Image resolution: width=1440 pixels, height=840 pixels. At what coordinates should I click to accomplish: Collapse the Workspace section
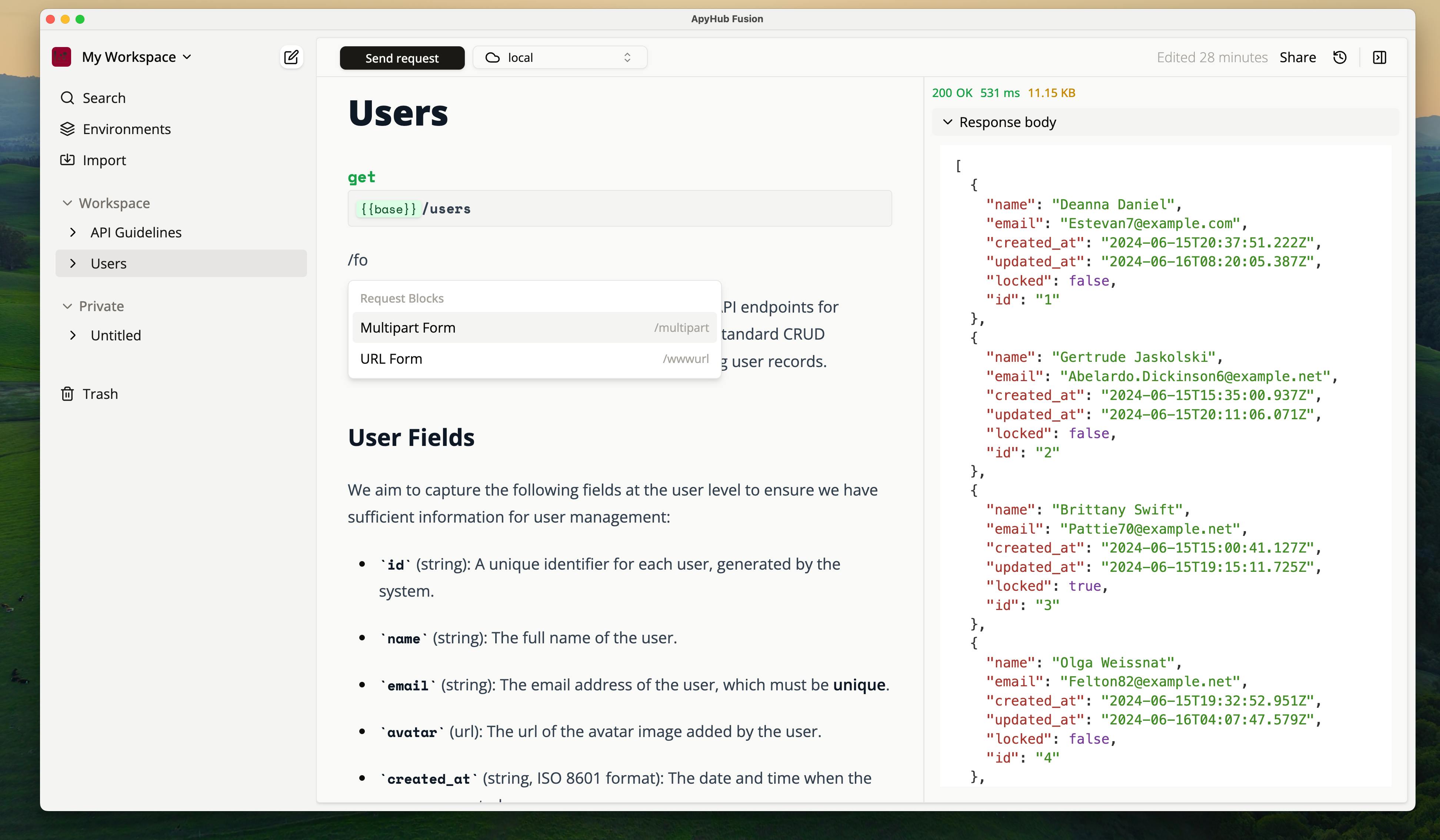67,203
